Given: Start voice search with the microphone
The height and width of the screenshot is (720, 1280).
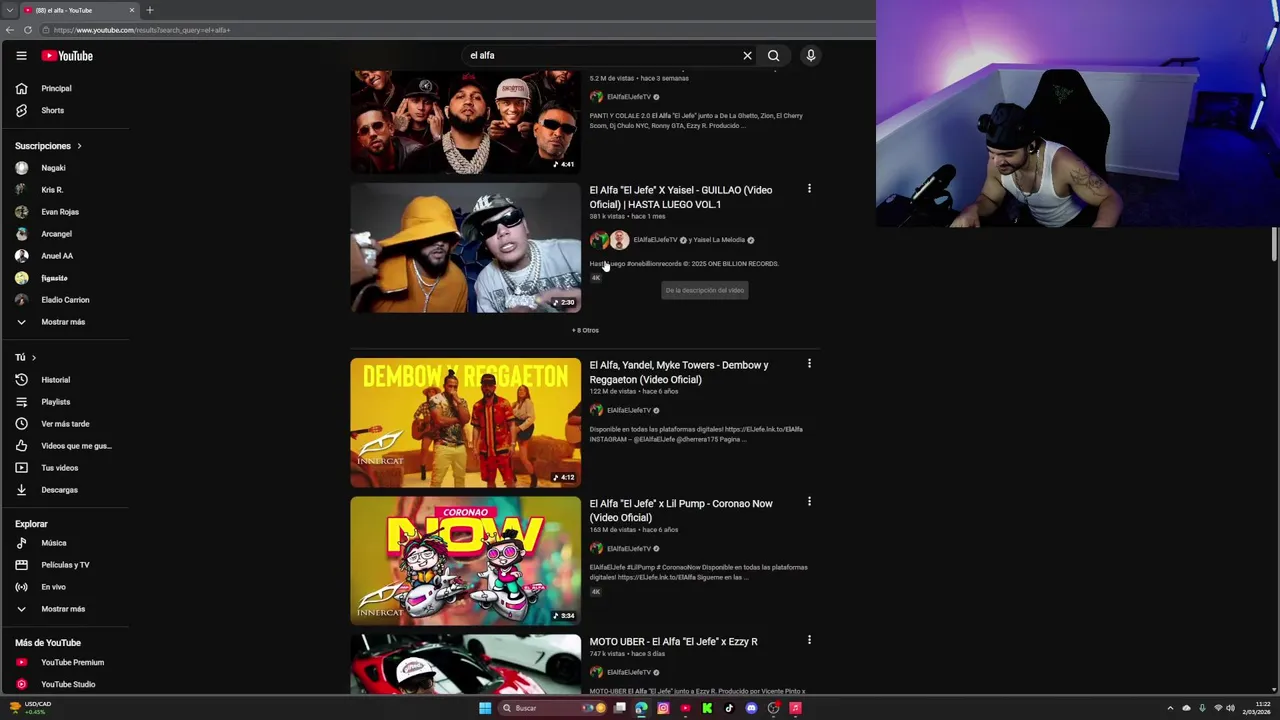Looking at the screenshot, I should 811,56.
